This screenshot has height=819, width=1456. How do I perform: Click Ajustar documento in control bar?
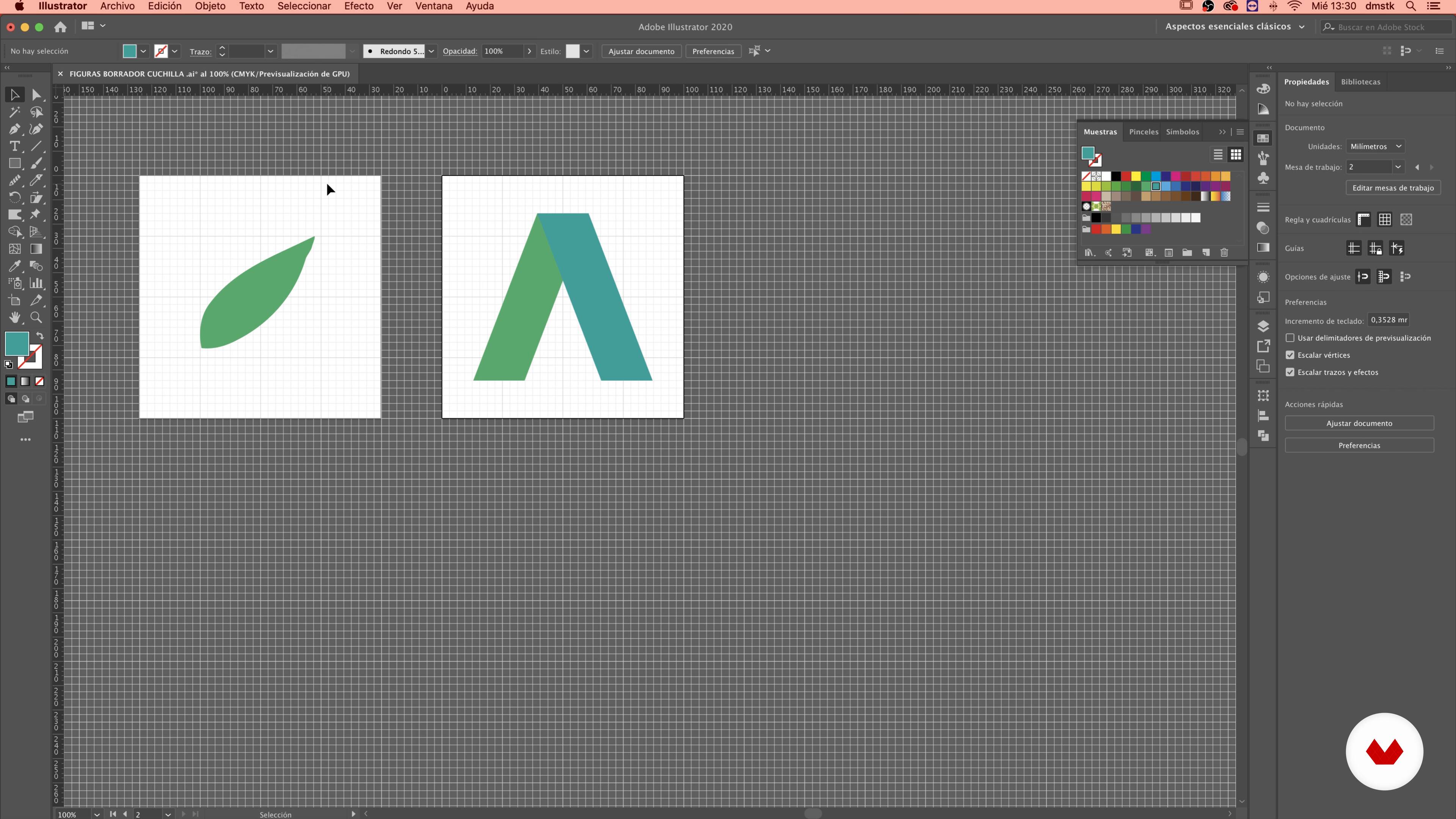pyautogui.click(x=642, y=51)
